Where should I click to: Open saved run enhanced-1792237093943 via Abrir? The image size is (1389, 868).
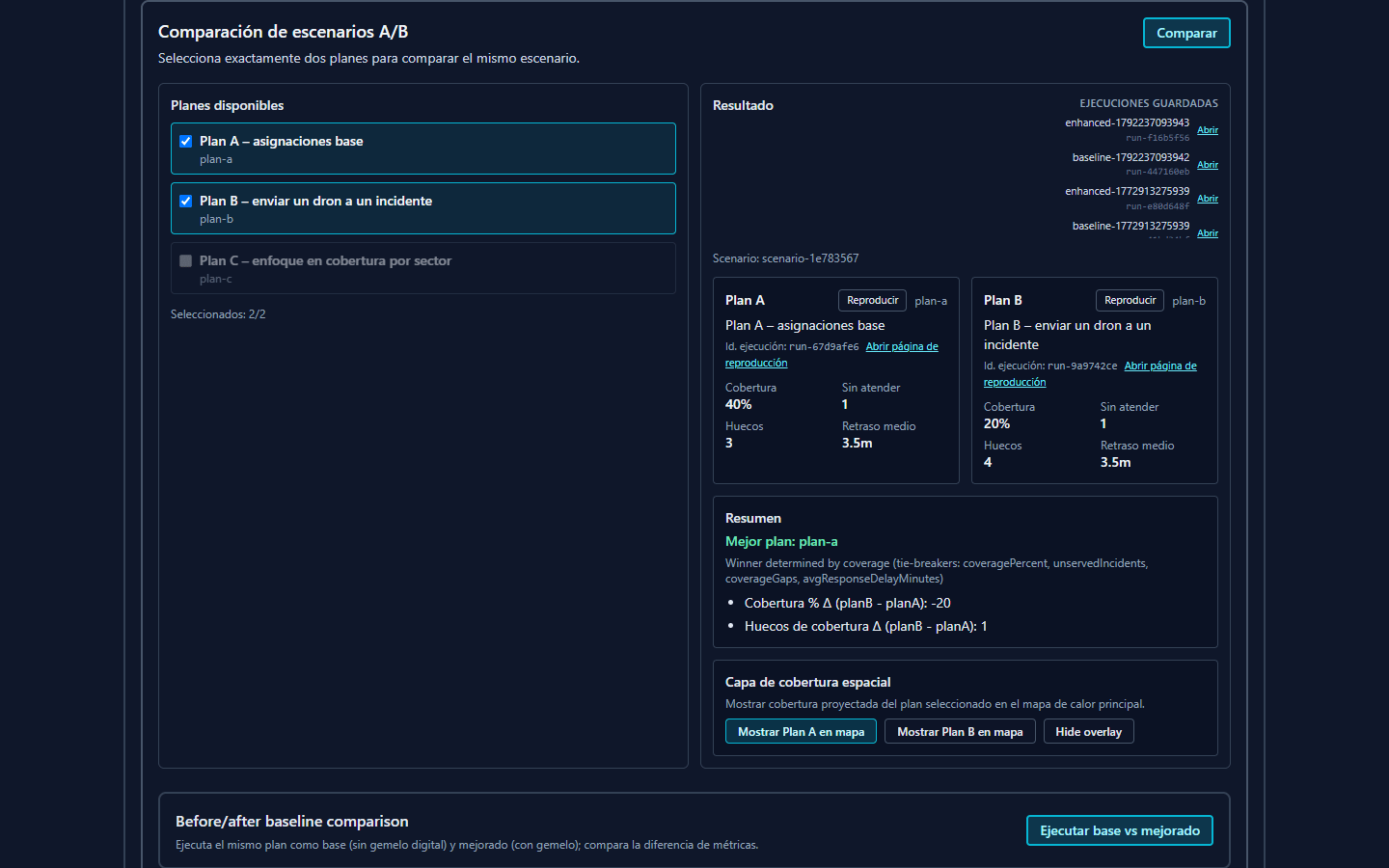coord(1208,130)
